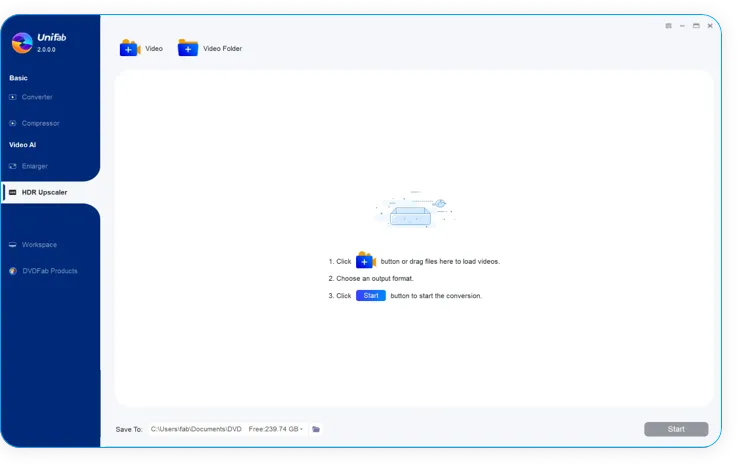Click the gray Start button
The height and width of the screenshot is (464, 738).
point(676,429)
